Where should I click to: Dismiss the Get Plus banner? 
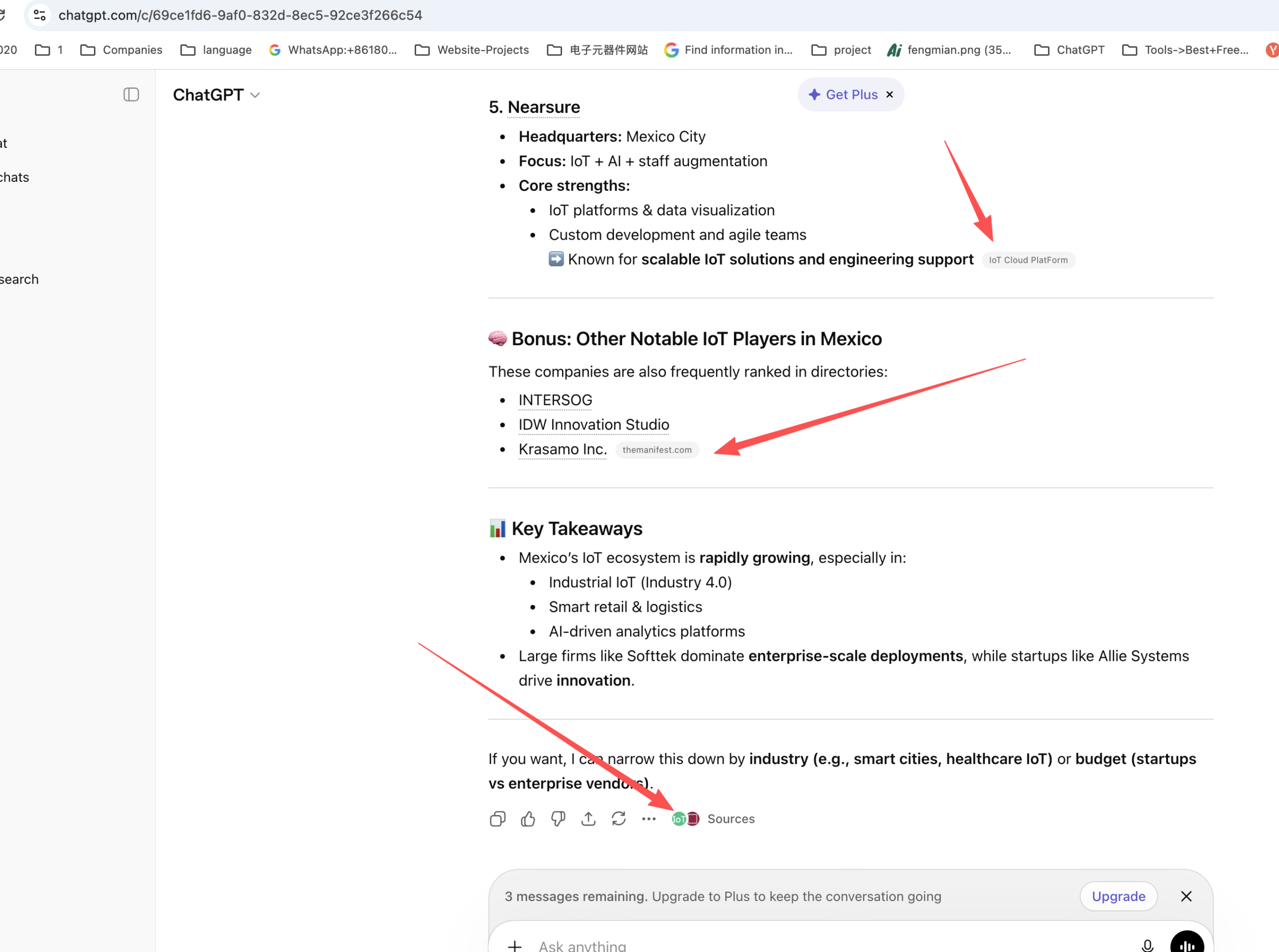click(889, 94)
